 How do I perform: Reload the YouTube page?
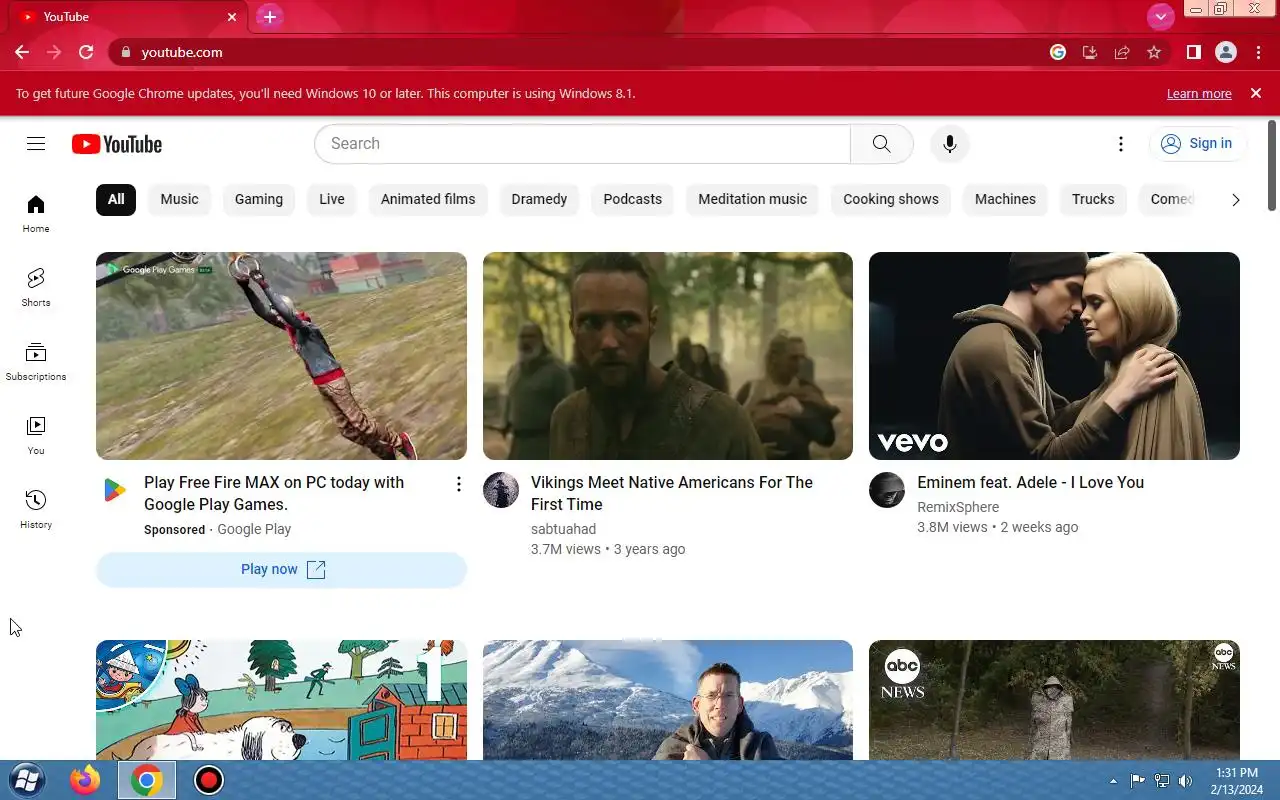tap(86, 52)
